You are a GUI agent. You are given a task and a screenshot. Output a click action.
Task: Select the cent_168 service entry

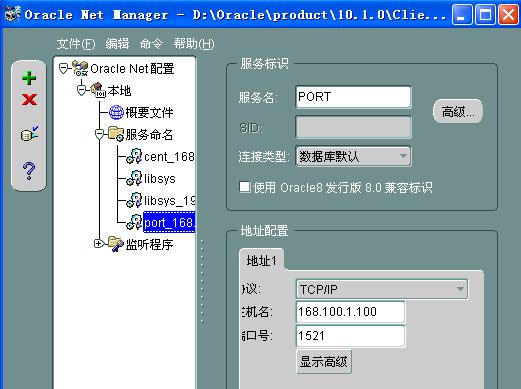click(169, 157)
